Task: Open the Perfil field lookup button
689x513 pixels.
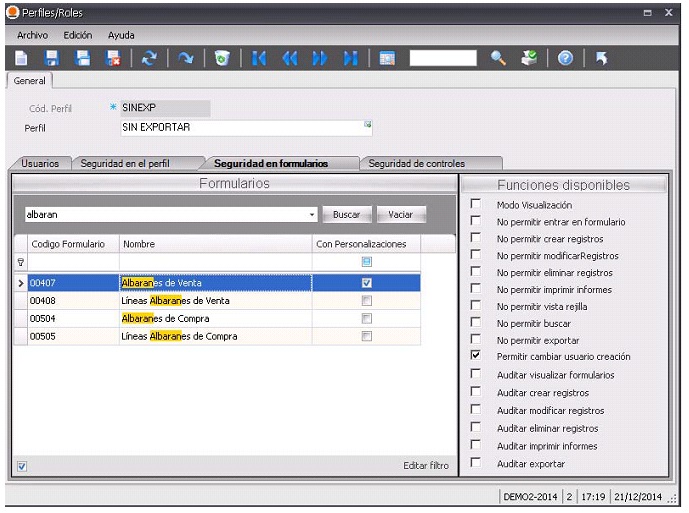Action: pos(367,126)
